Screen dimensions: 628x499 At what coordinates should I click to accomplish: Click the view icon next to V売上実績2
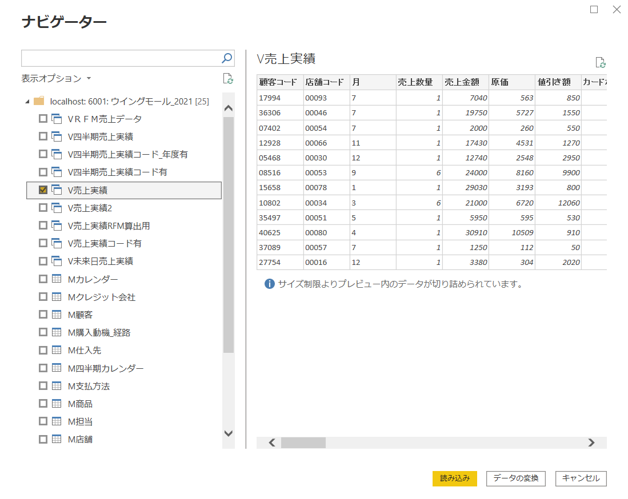click(57, 208)
